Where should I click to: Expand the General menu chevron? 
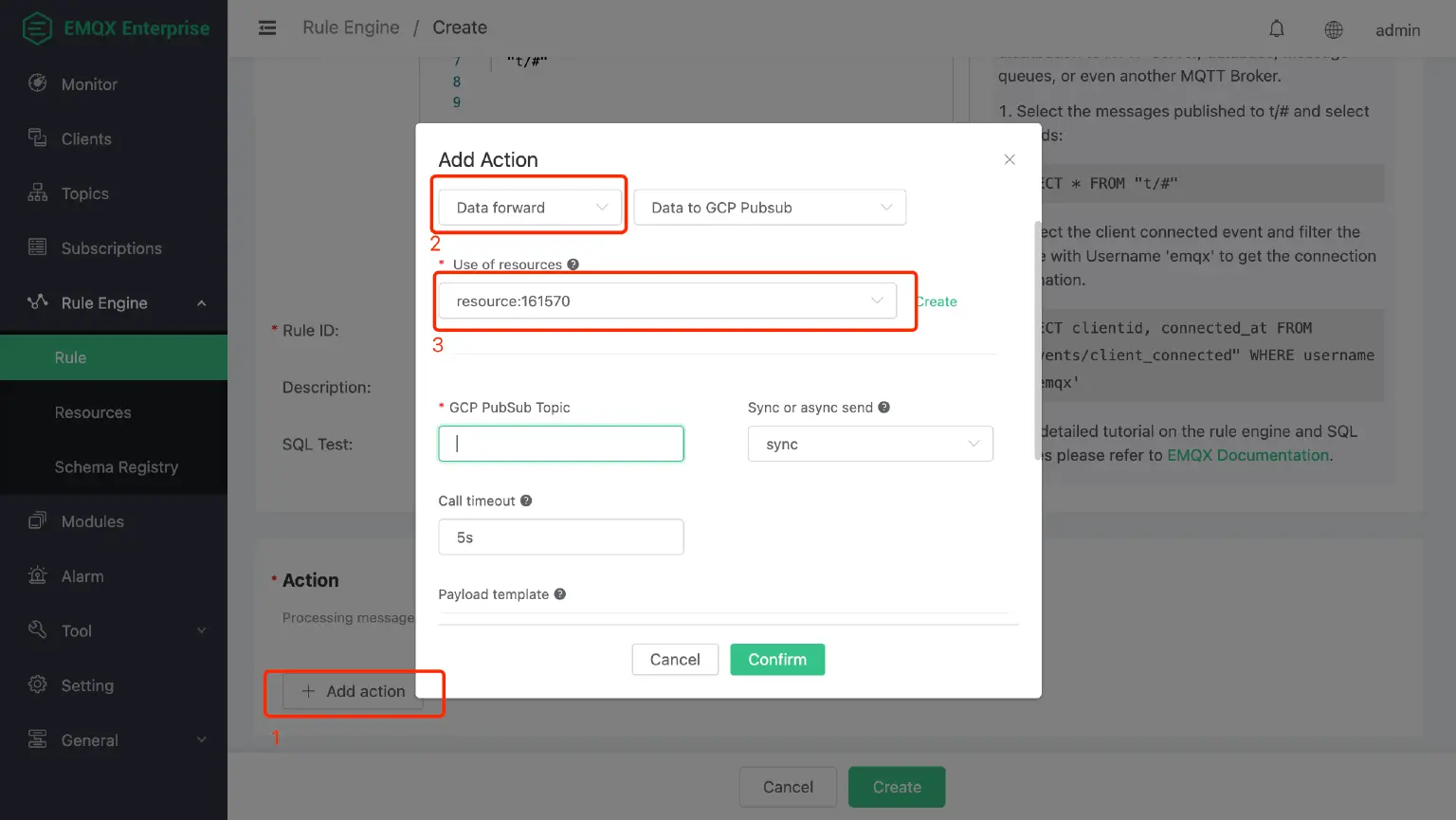(x=201, y=739)
